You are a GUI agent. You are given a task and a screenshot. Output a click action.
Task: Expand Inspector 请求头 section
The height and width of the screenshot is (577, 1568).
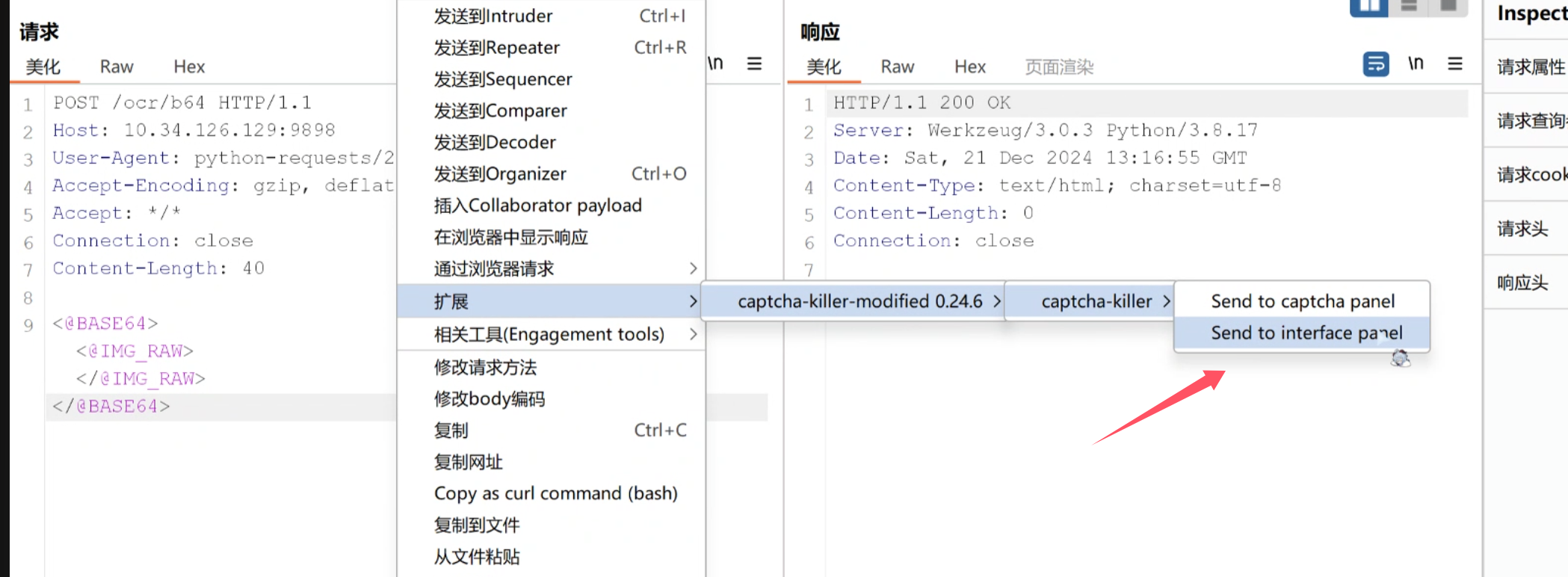point(1526,228)
